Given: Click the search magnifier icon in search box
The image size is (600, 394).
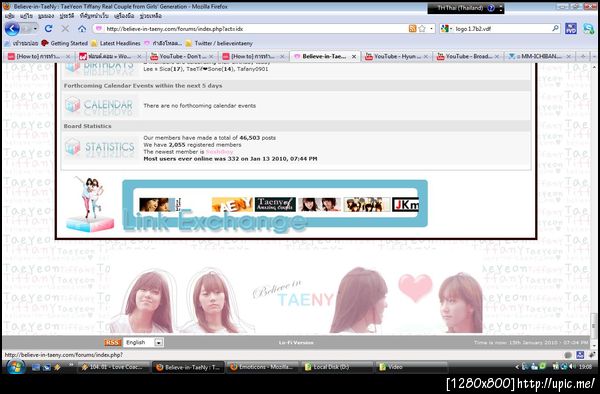Looking at the screenshot, I should [x=555, y=28].
